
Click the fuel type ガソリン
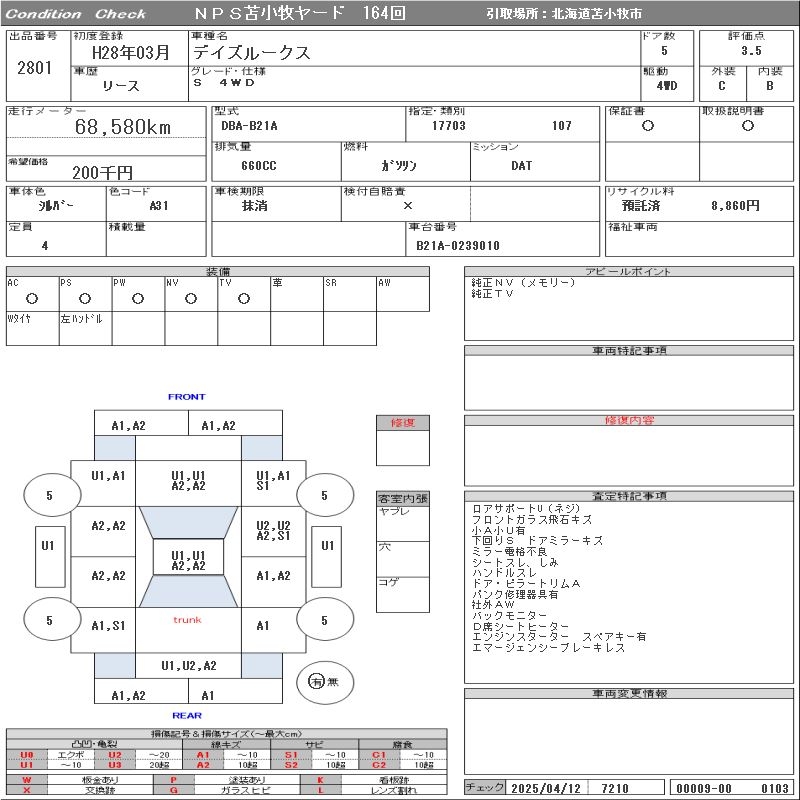coord(399,165)
